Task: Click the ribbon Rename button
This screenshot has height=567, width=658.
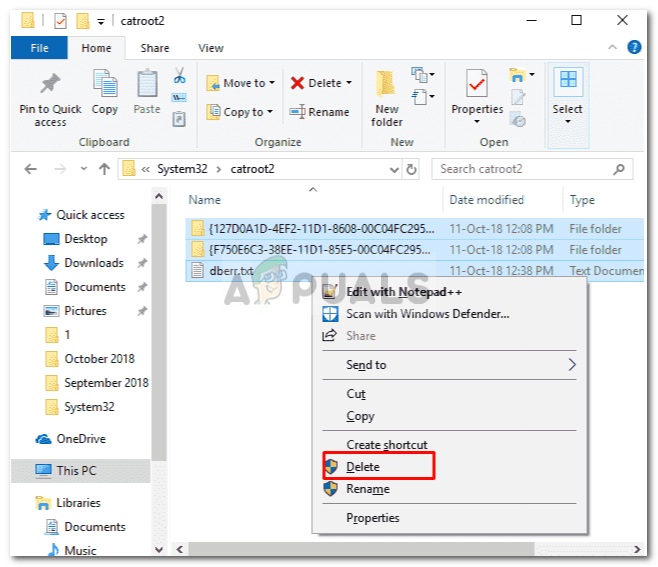Action: [319, 112]
